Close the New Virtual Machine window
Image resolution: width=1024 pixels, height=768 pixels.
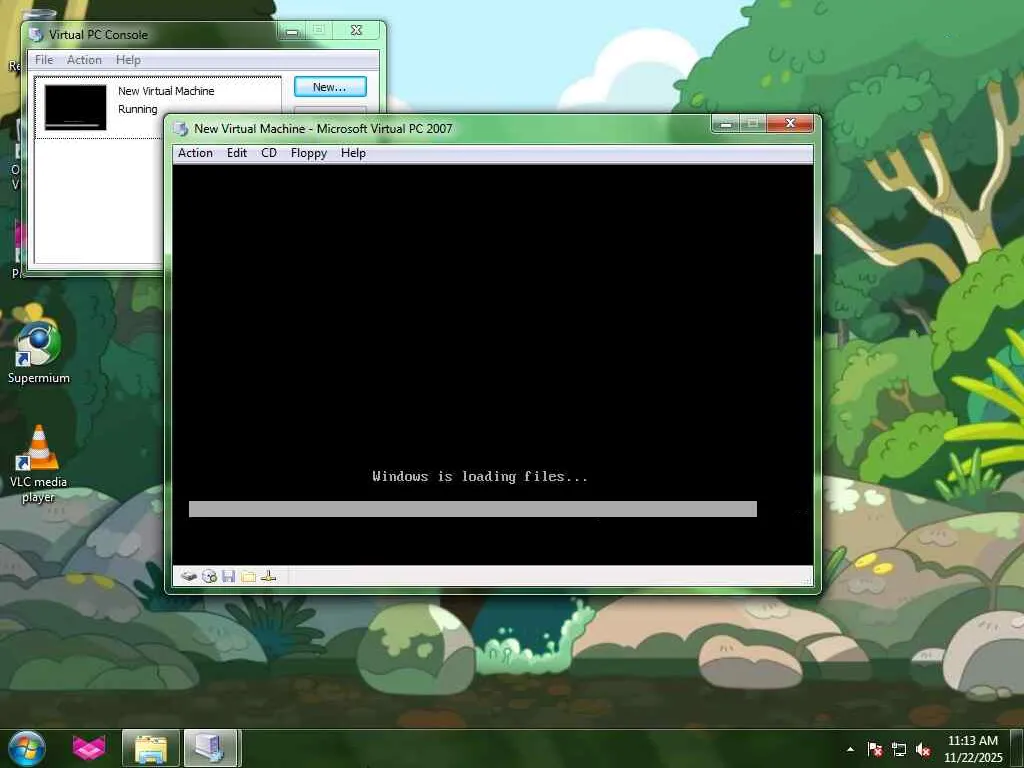790,123
